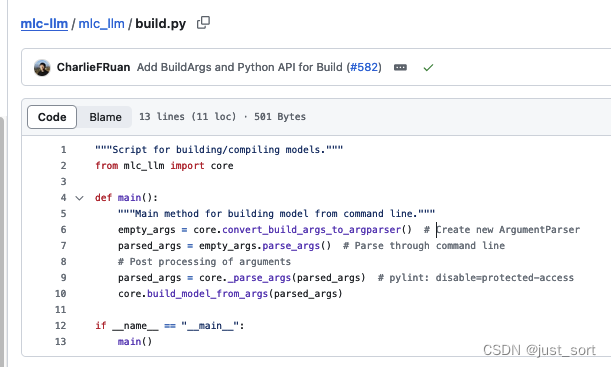This screenshot has height=367, width=611.
Task: Copy the build.py file path
Action: pyautogui.click(x=203, y=23)
